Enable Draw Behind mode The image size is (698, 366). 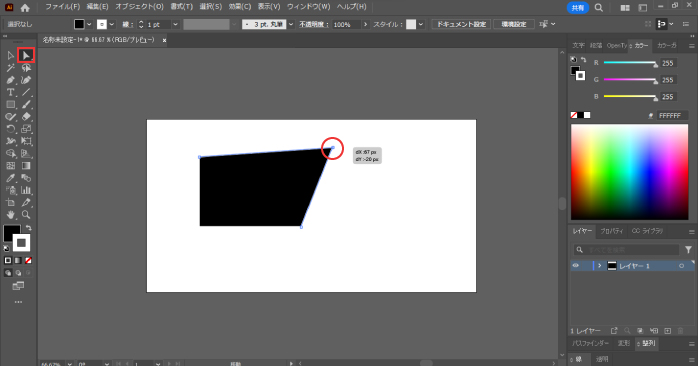pos(18,273)
